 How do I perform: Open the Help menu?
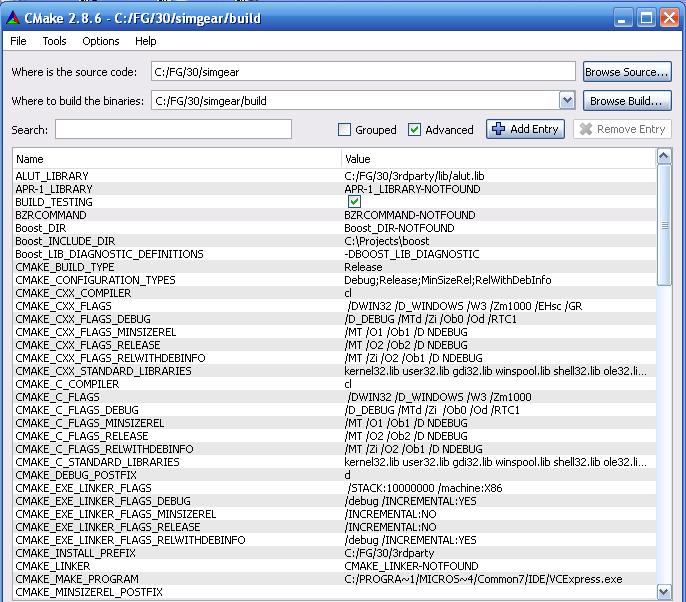(146, 41)
